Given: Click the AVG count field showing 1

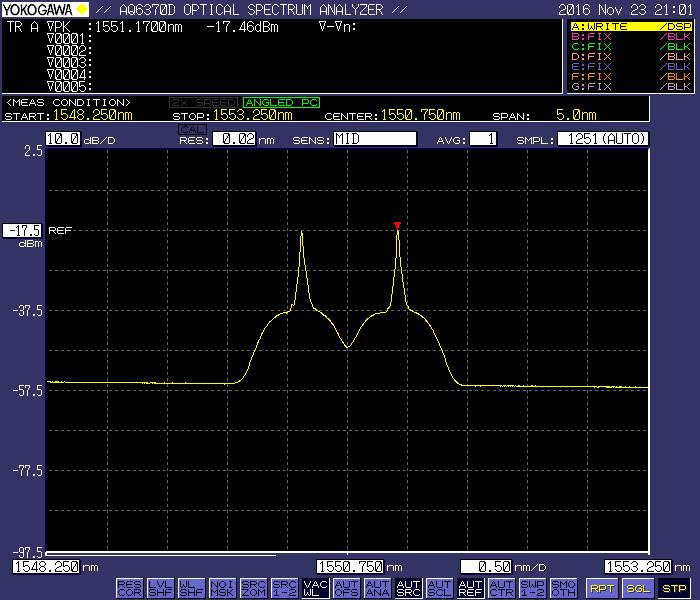Looking at the screenshot, I should (483, 139).
